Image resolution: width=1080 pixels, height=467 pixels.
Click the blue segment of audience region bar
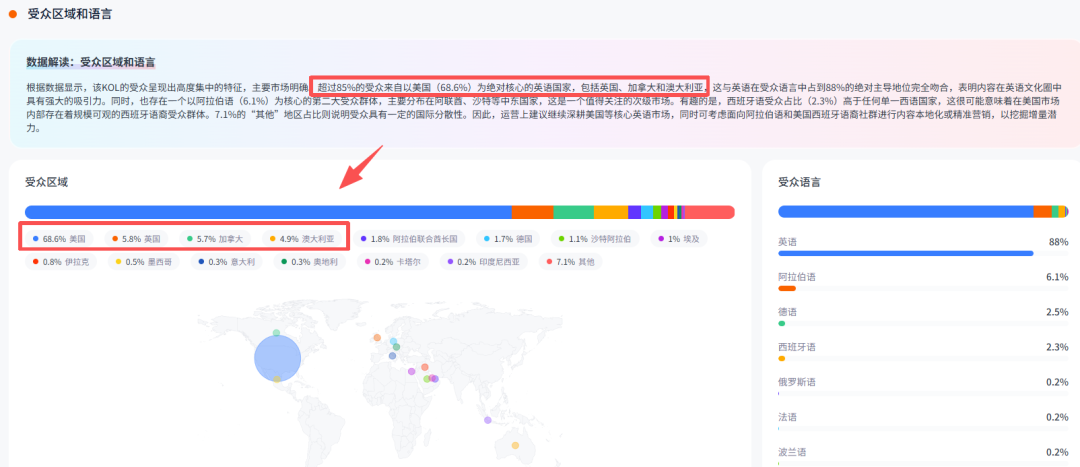(268, 212)
